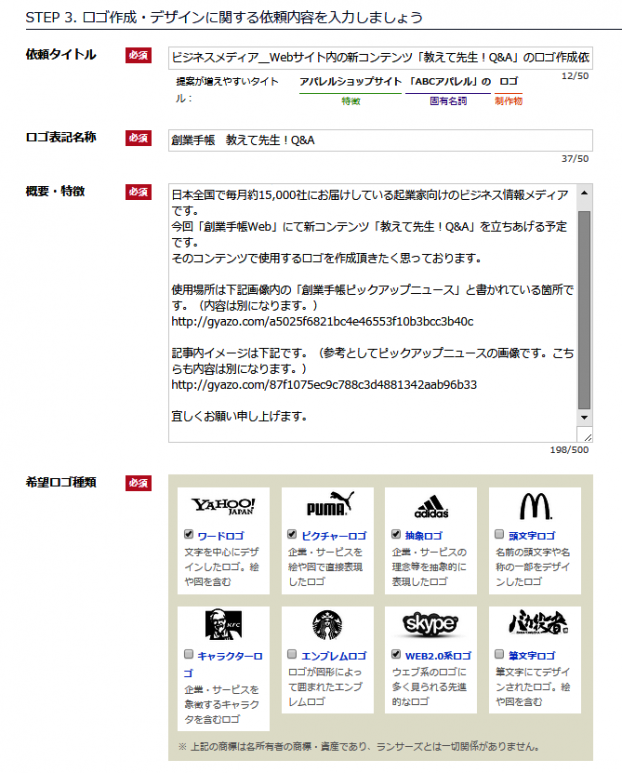
Task: Check the 頭文字ロゴ checkbox
Action: tap(499, 534)
